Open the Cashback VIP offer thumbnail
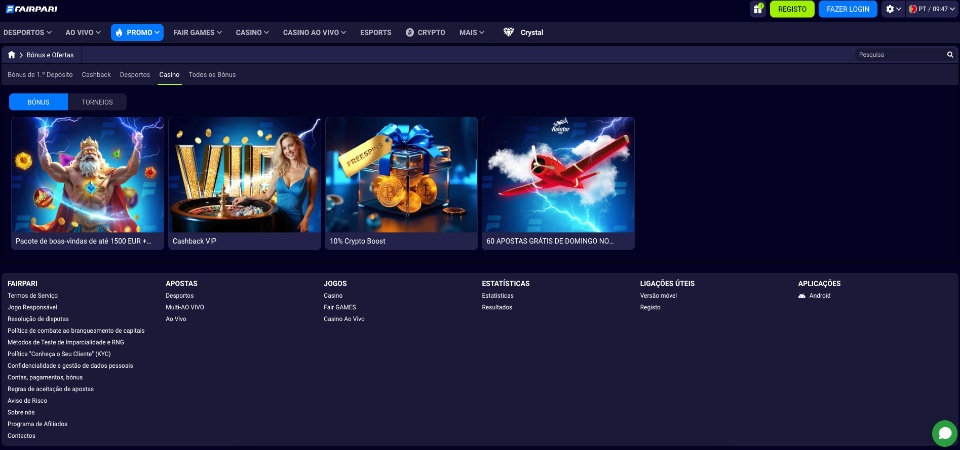Screen dimensions: 960x450 click(244, 174)
